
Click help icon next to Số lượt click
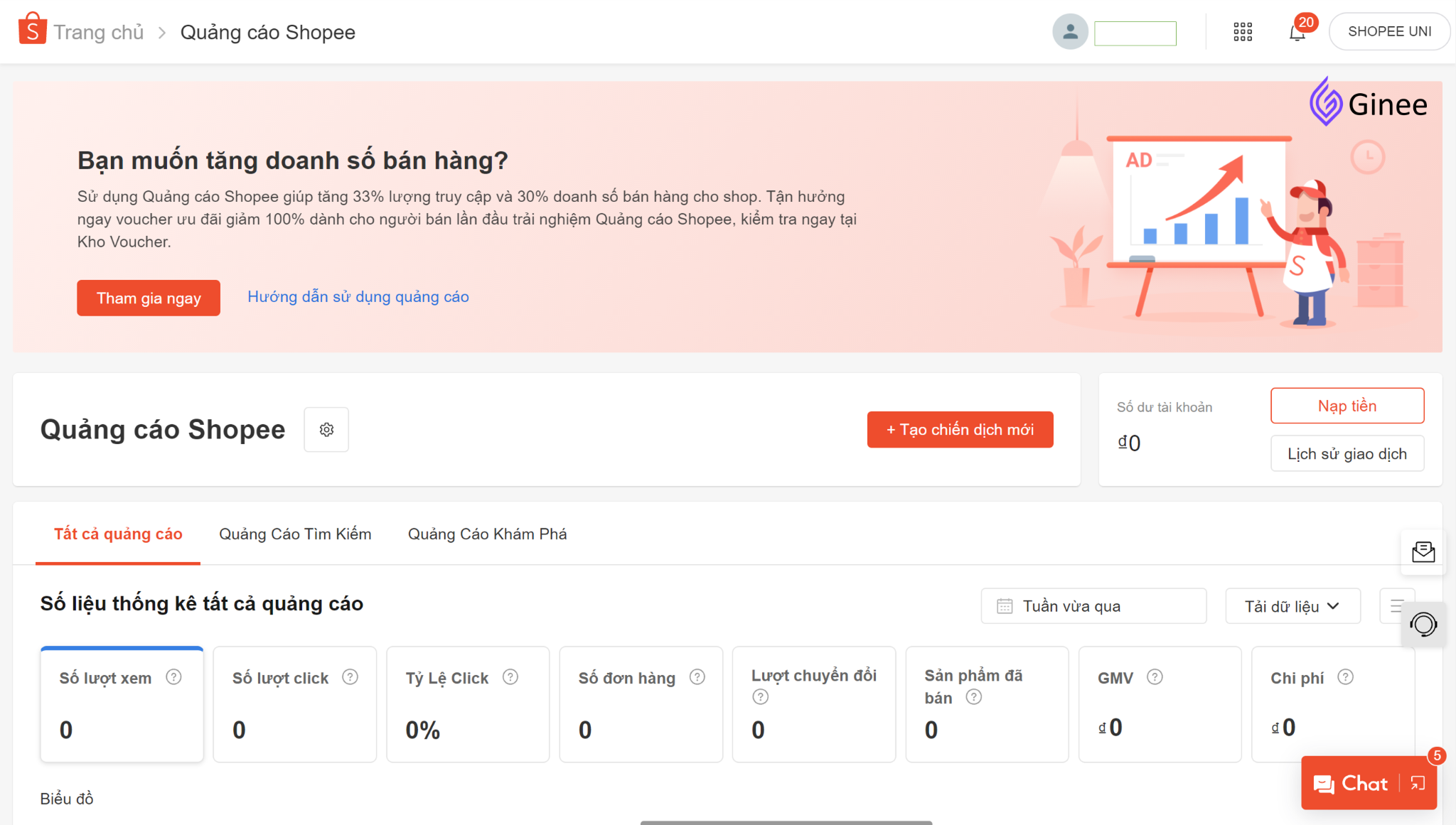(x=350, y=677)
